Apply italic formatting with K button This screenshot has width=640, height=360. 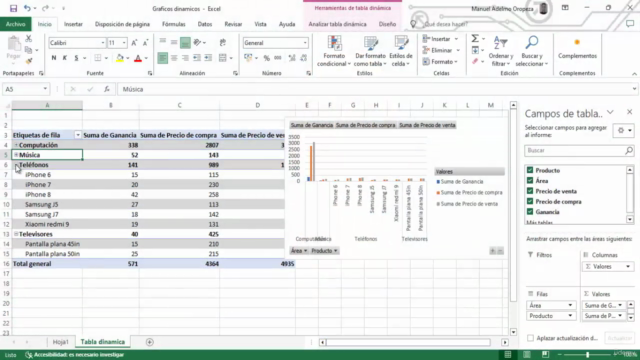[x=64, y=58]
